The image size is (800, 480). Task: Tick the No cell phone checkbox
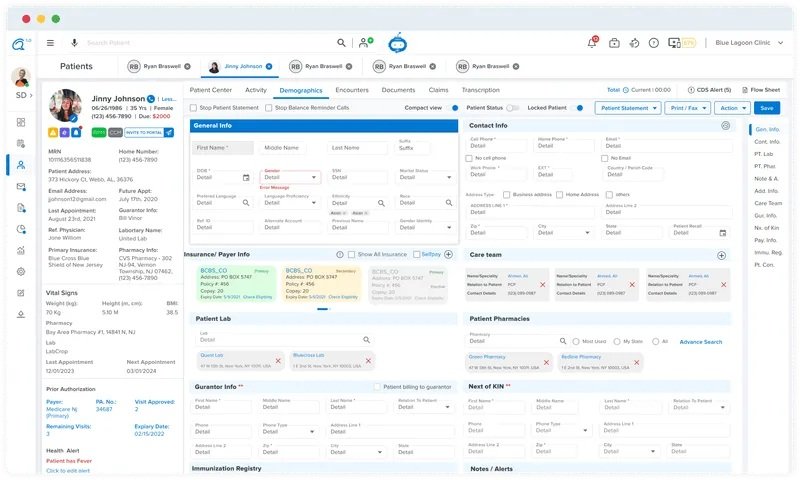coord(472,158)
